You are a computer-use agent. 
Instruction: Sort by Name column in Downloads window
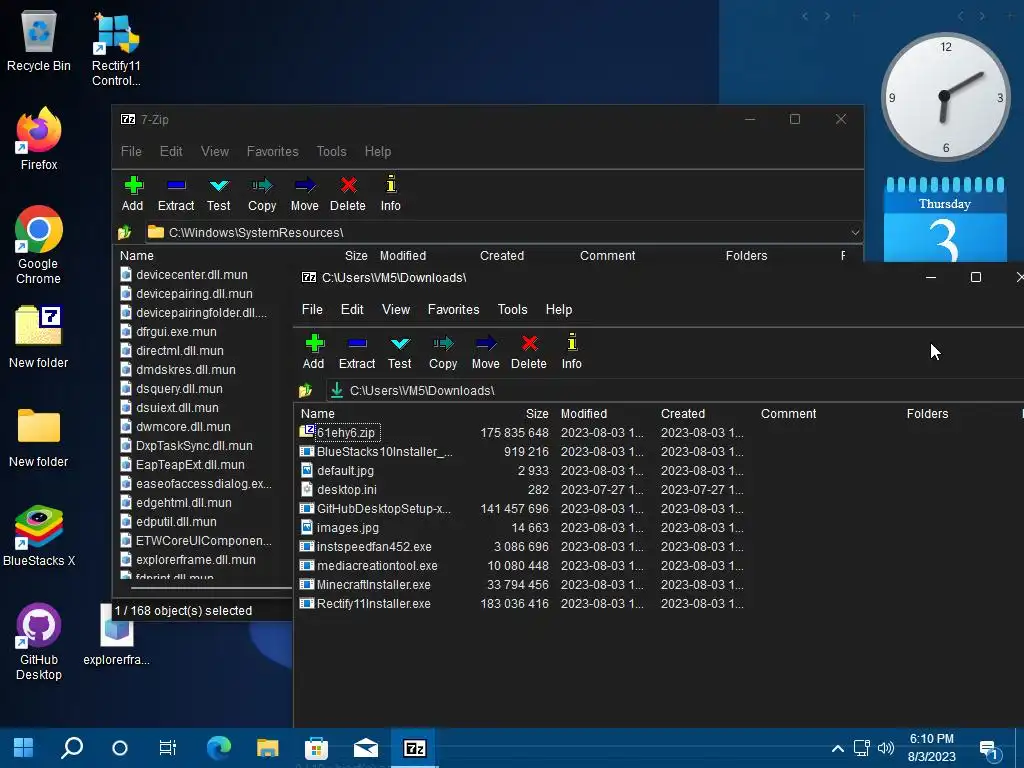pyautogui.click(x=318, y=414)
